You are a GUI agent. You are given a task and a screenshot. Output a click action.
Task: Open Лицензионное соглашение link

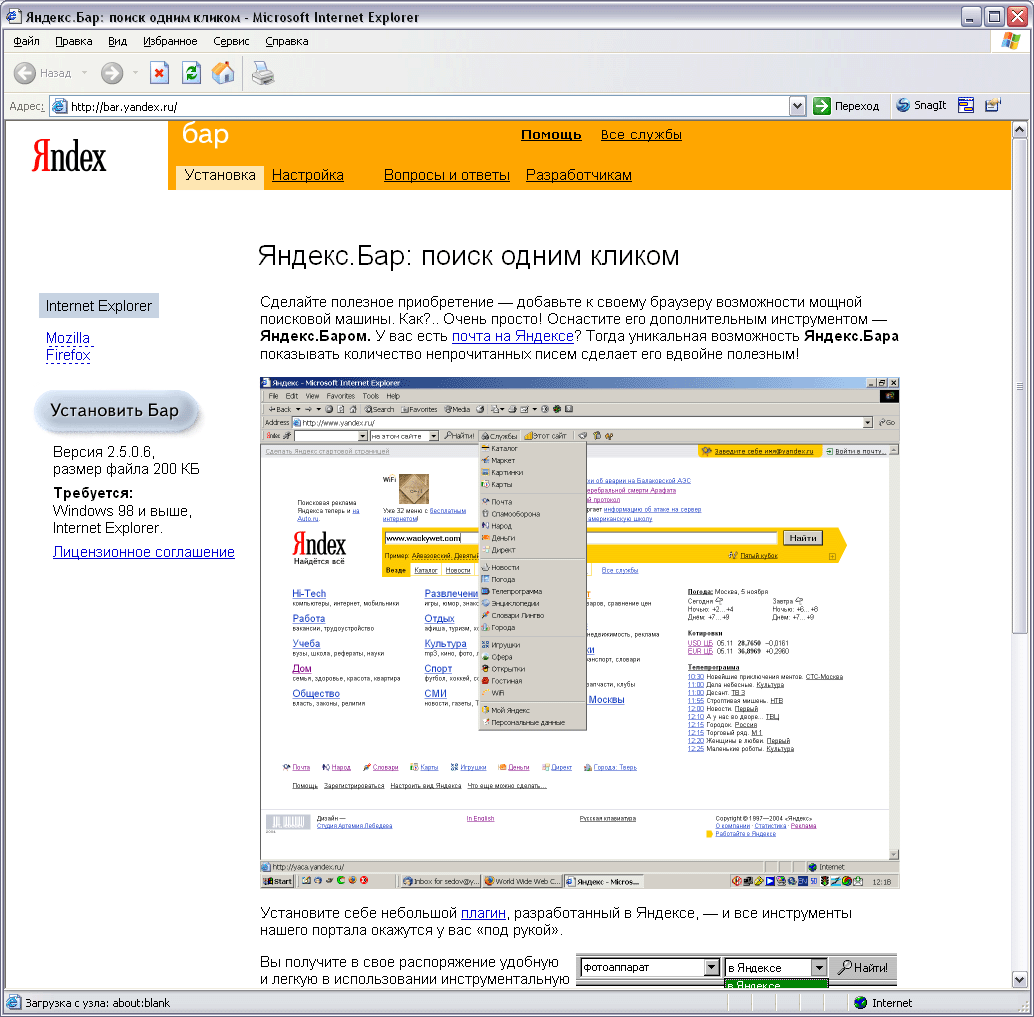click(x=144, y=552)
